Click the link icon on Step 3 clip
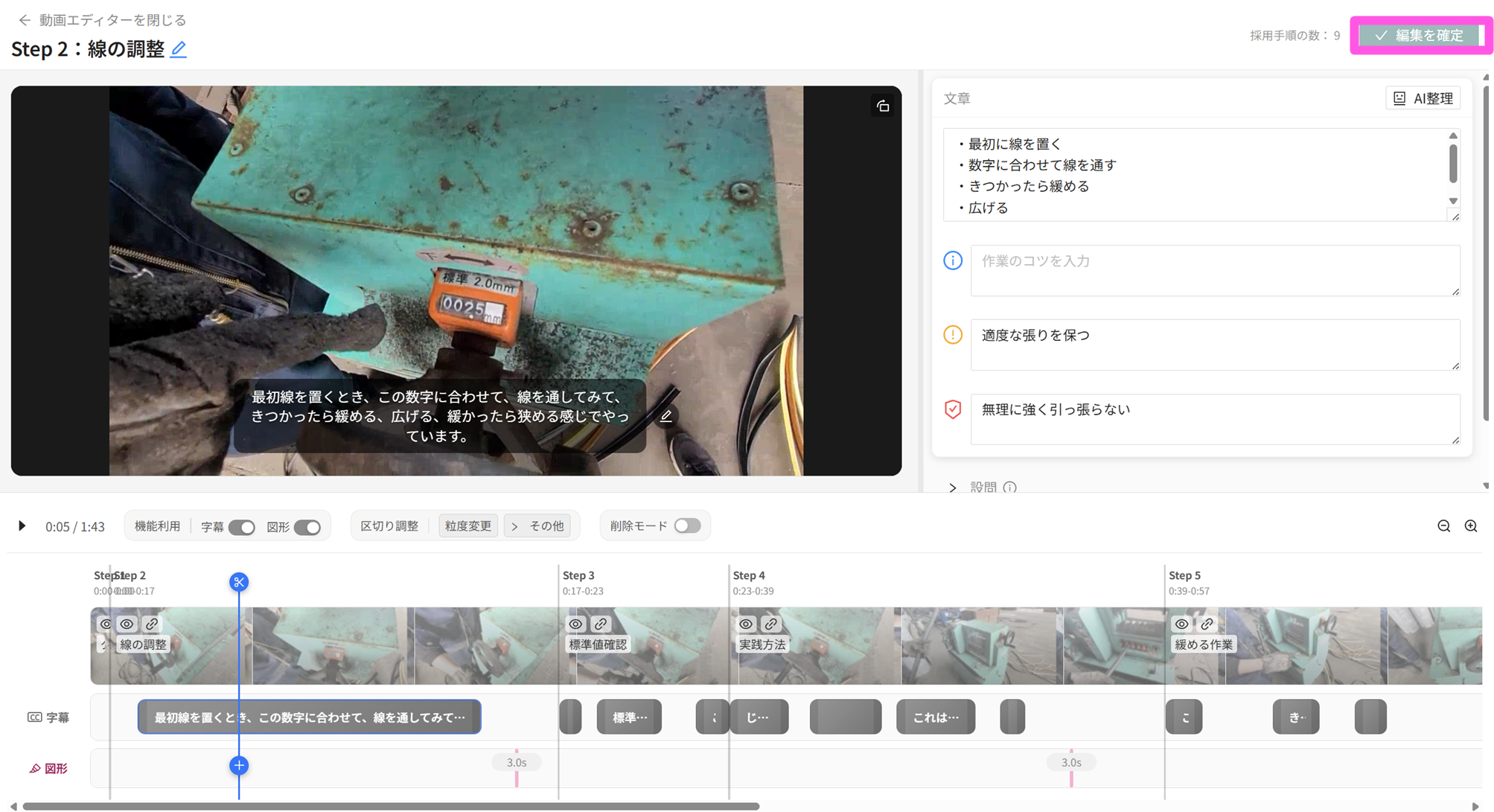The width and height of the screenshot is (1494, 812). coord(601,624)
